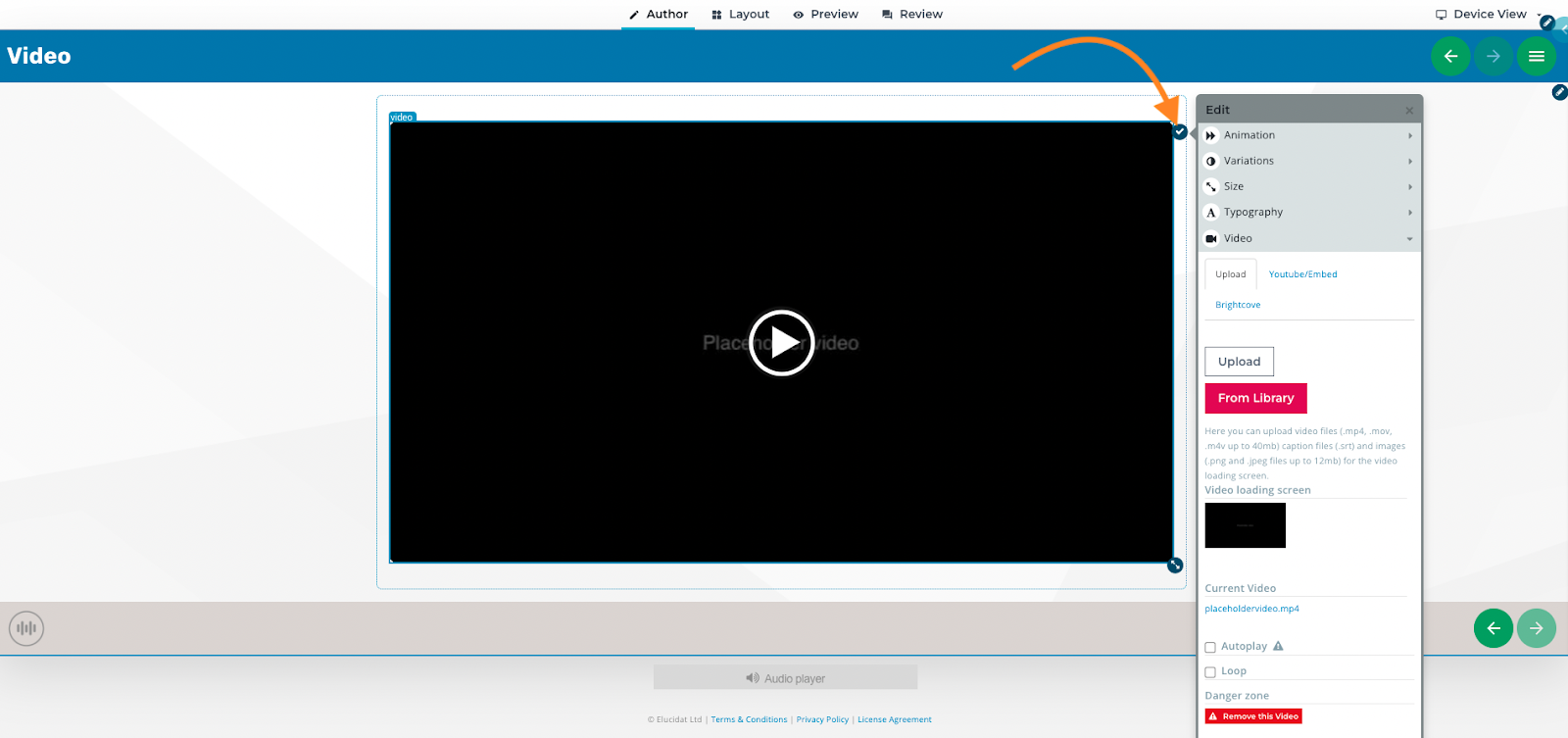Open the Privacy Policy link

822,719
